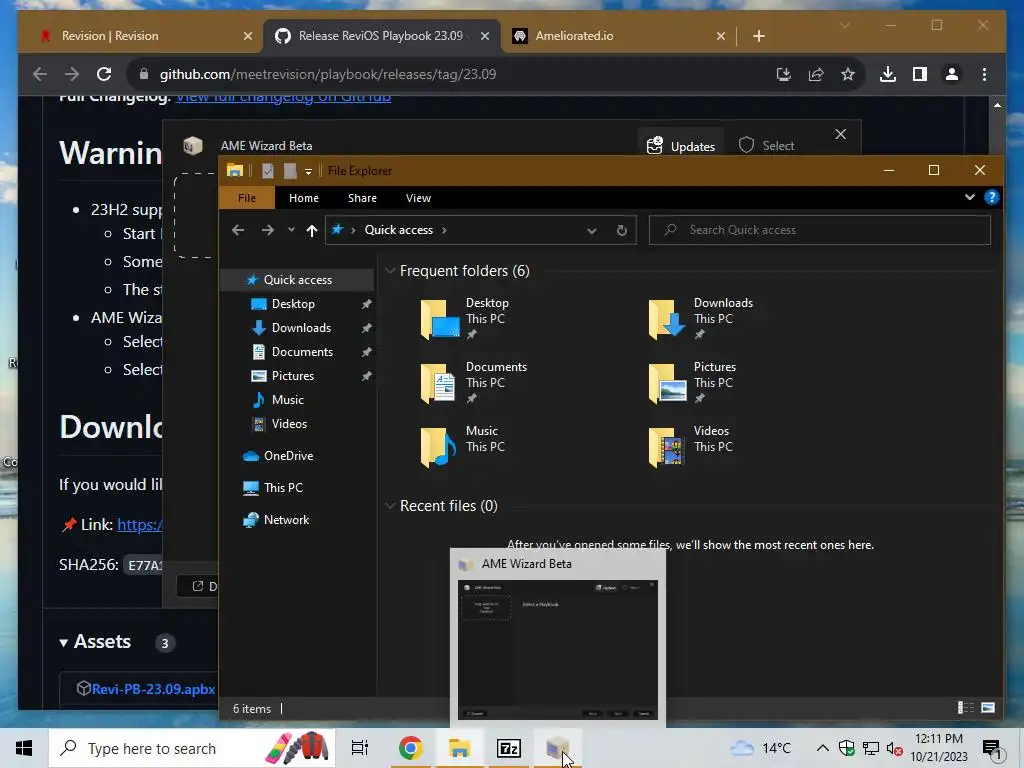Collapse the Frequent folders group

point(390,270)
